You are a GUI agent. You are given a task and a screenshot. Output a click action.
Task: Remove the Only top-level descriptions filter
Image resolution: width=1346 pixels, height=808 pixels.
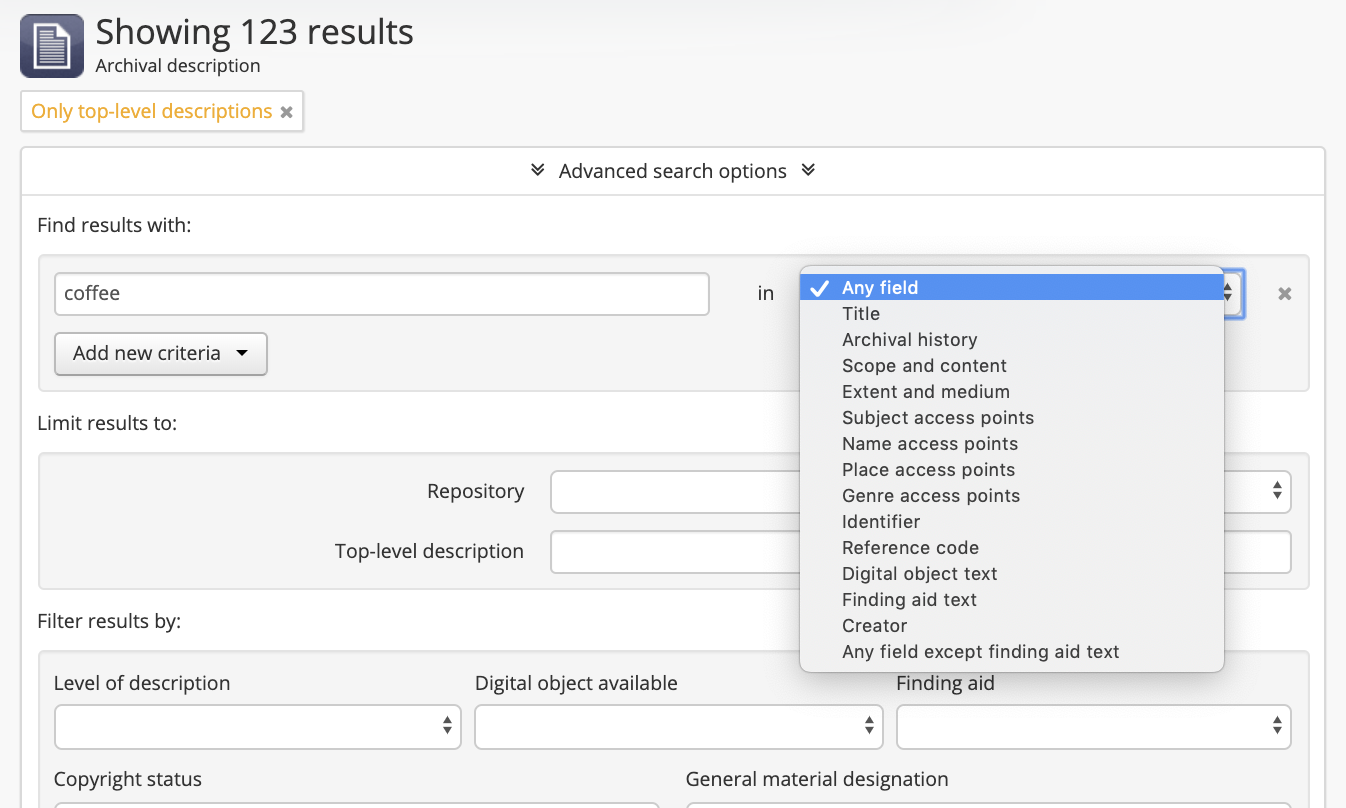(x=286, y=112)
